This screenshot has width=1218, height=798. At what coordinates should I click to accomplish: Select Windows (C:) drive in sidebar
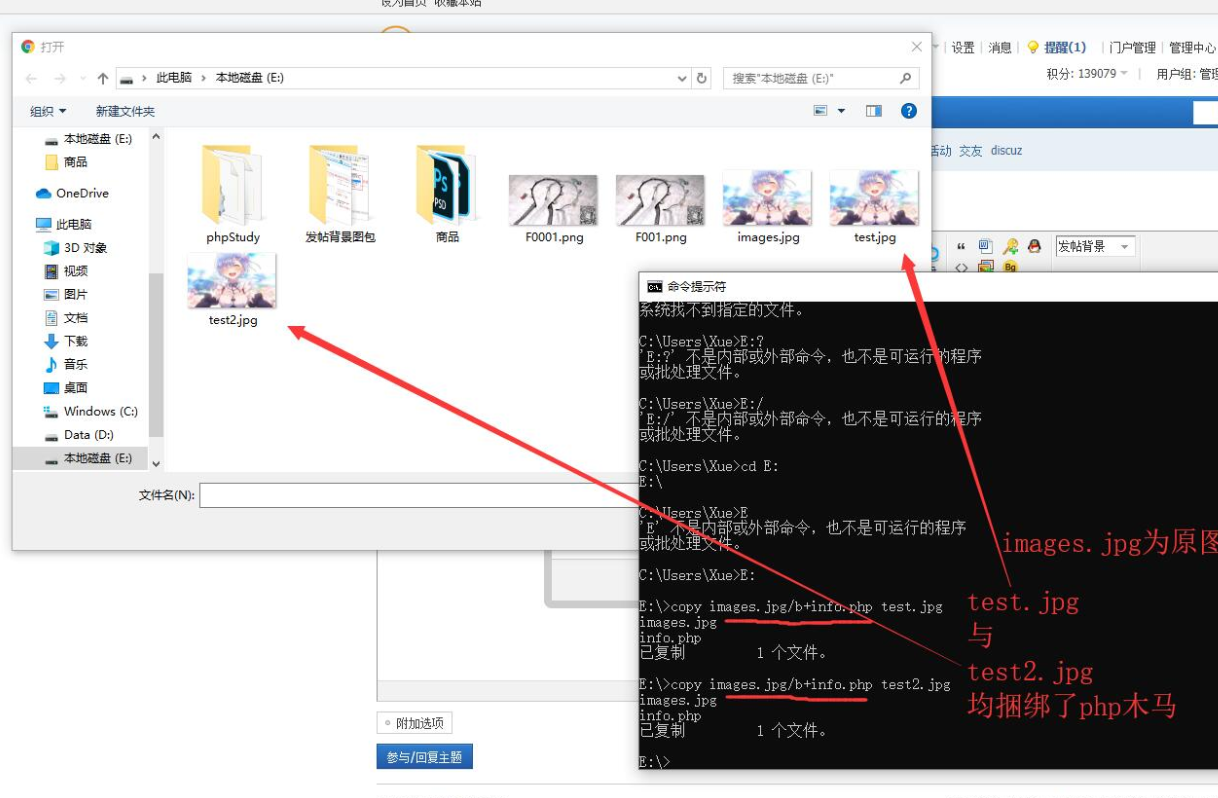point(90,411)
